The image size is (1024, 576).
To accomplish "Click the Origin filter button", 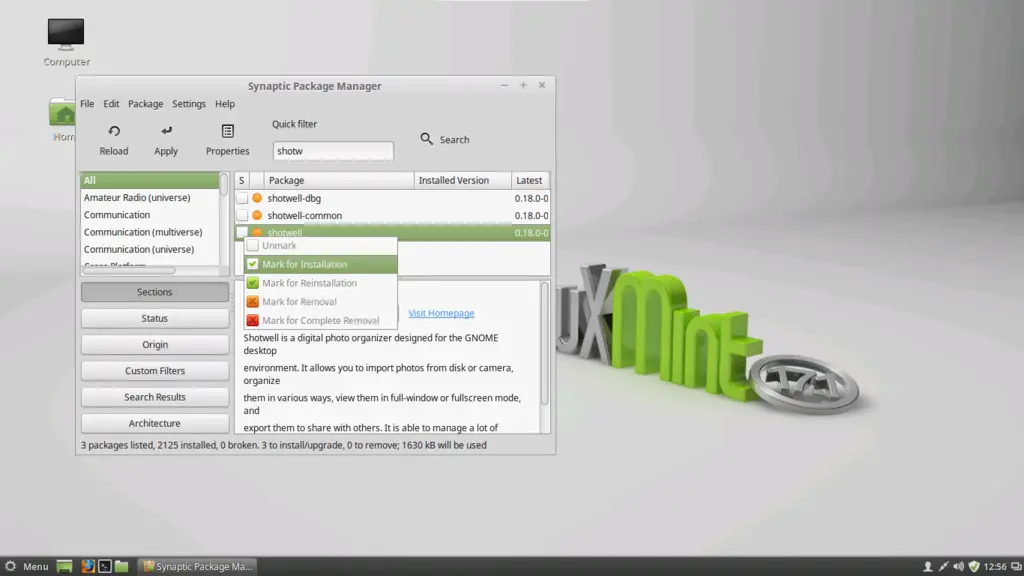I will [155, 344].
